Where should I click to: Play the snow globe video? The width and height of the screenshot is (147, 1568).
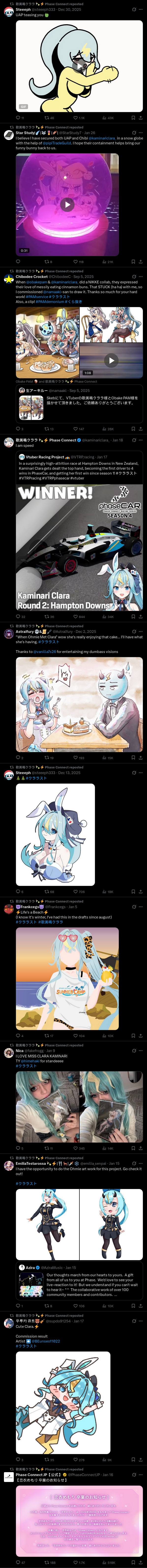(x=67, y=204)
